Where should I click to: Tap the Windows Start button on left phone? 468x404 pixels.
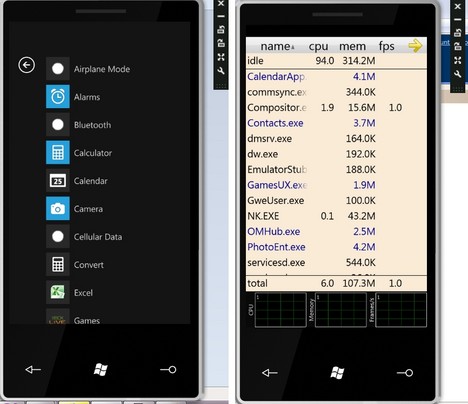100,370
